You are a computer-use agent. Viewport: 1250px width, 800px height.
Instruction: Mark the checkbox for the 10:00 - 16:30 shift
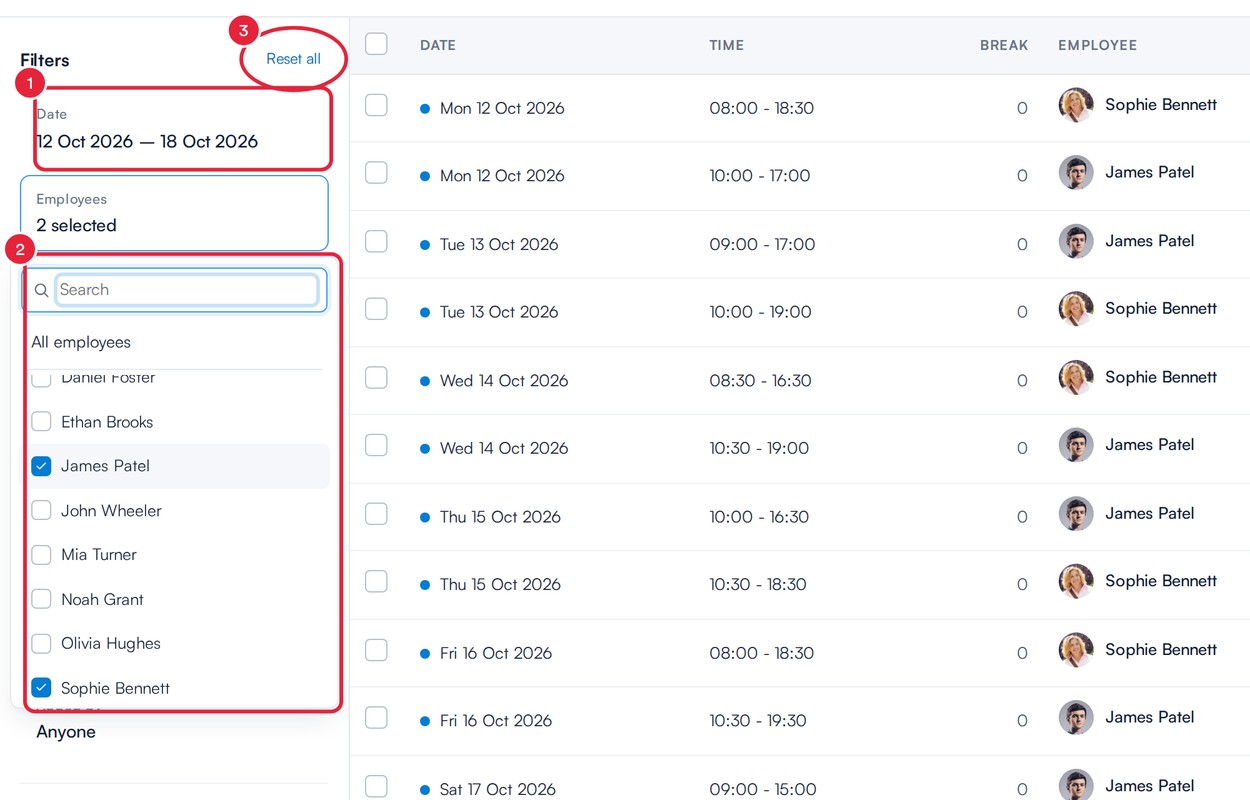pyautogui.click(x=376, y=514)
